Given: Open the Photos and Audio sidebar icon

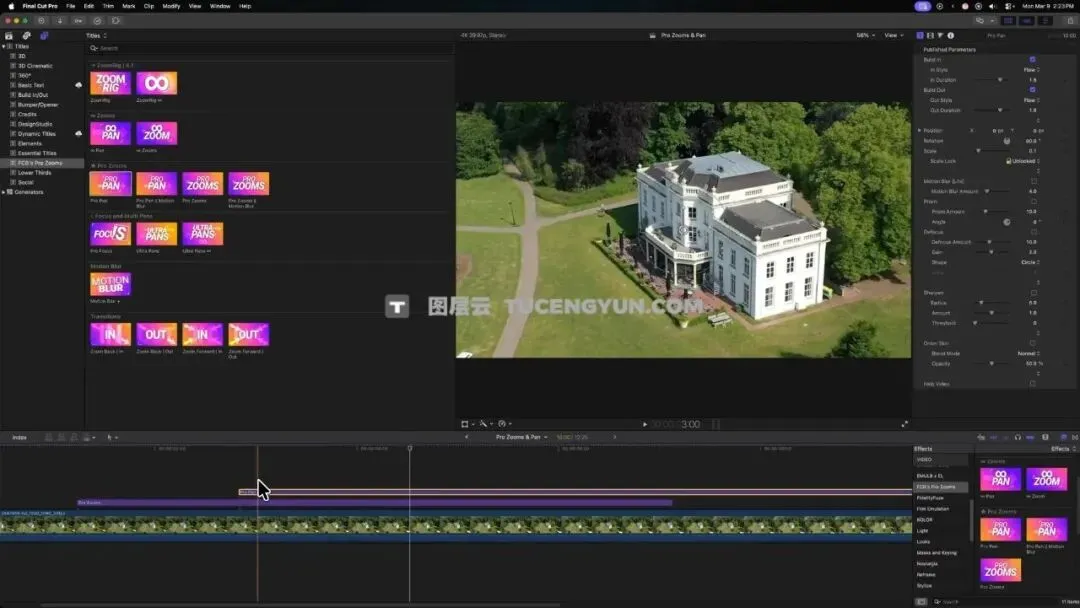Looking at the screenshot, I should coord(26,35).
